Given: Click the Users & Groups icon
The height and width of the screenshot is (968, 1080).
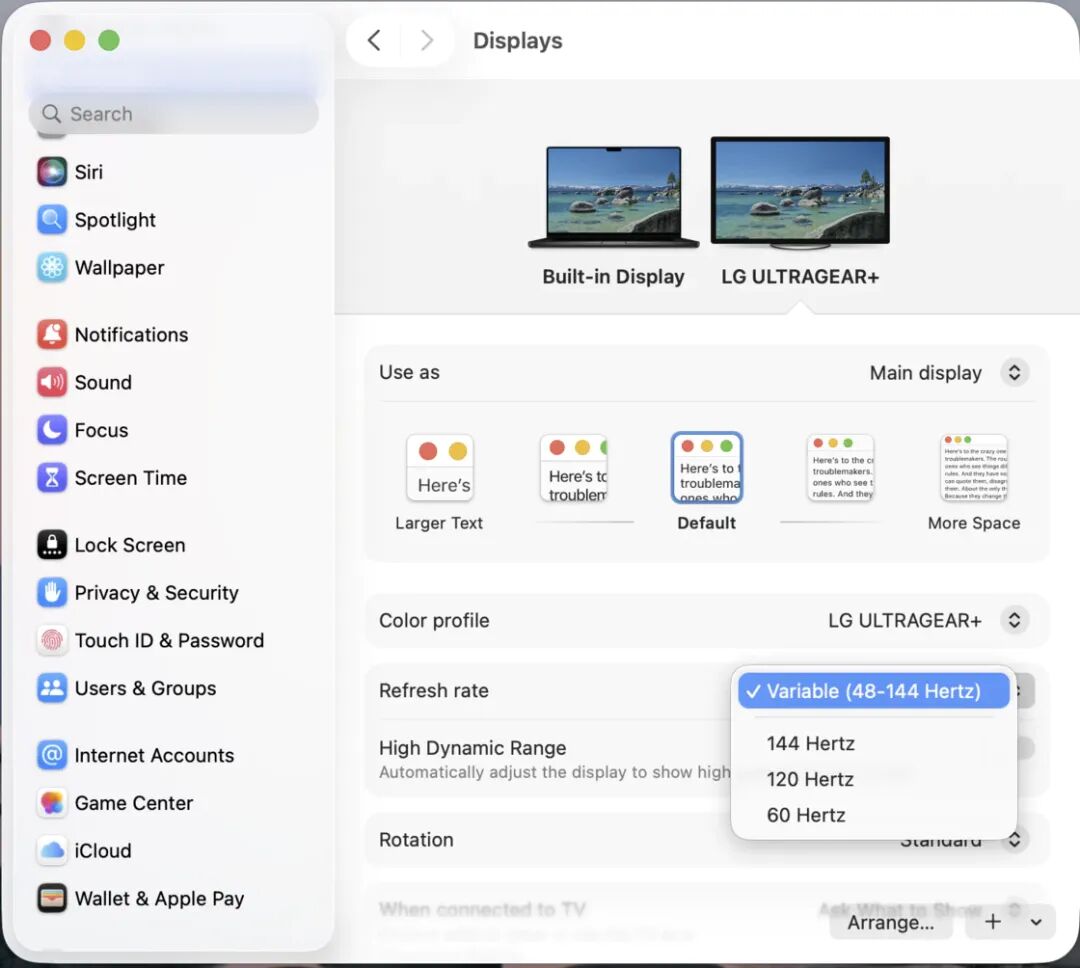Looking at the screenshot, I should 52,688.
